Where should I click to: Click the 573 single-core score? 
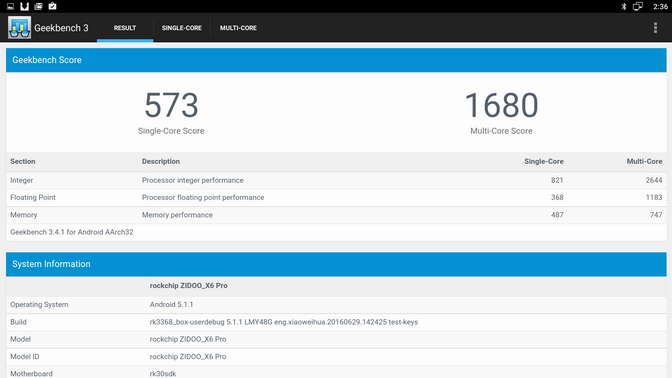171,105
